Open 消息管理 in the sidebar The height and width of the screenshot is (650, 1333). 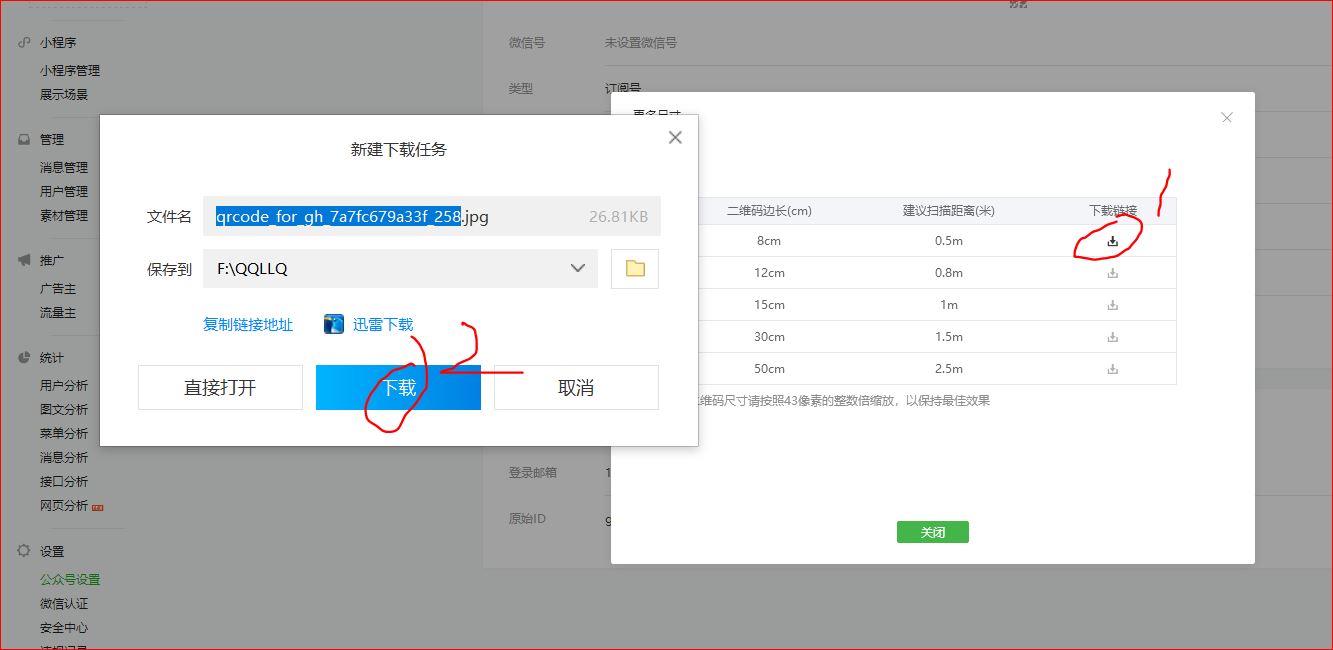[64, 167]
